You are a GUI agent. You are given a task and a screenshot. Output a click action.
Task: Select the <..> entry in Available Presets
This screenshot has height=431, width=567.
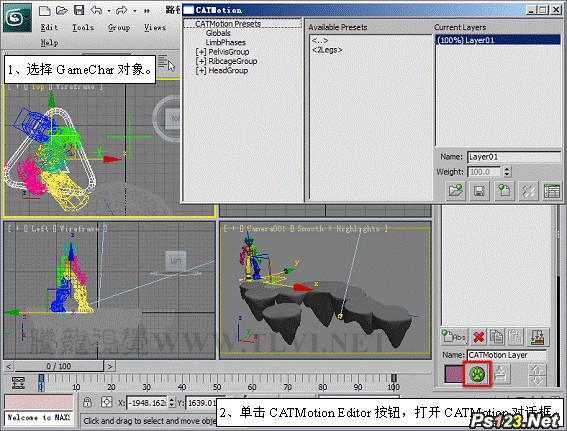(320, 40)
